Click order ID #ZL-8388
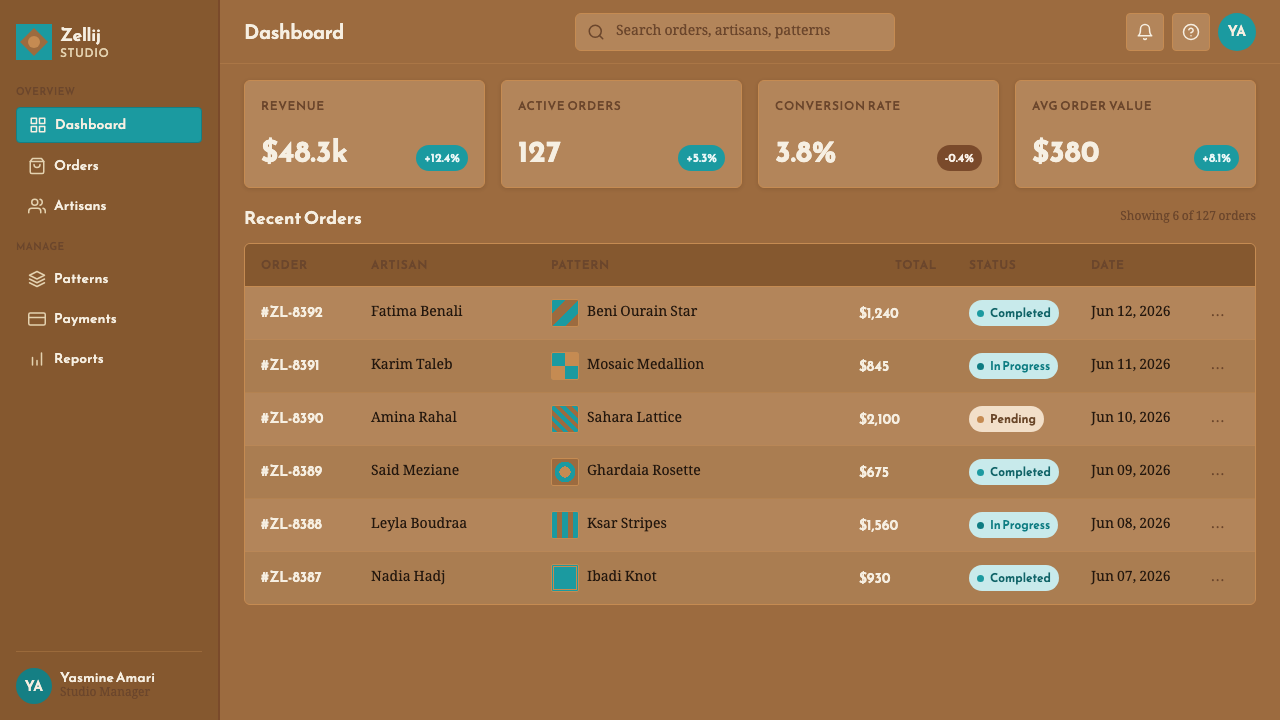 (292, 525)
